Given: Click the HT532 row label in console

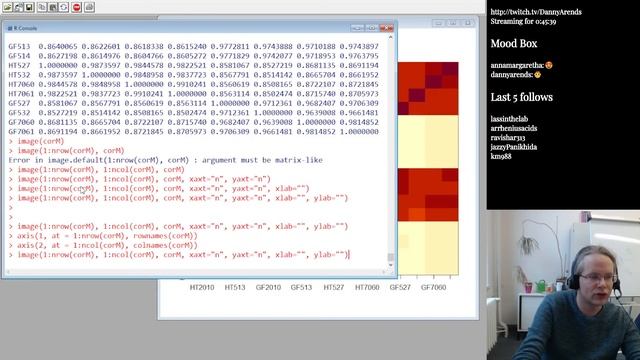Looking at the screenshot, I should (x=19, y=75).
